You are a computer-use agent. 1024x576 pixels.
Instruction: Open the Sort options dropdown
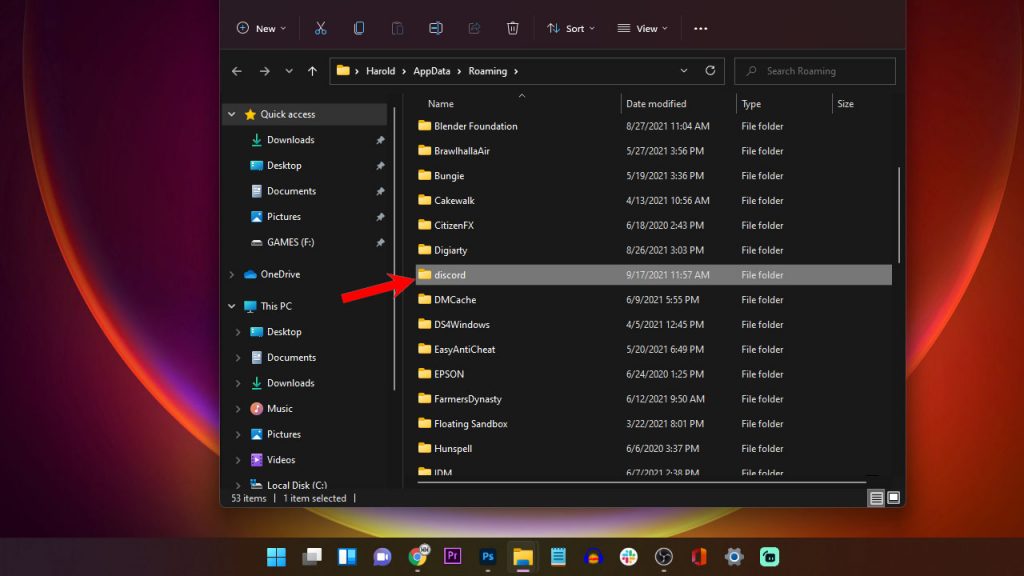pos(571,28)
